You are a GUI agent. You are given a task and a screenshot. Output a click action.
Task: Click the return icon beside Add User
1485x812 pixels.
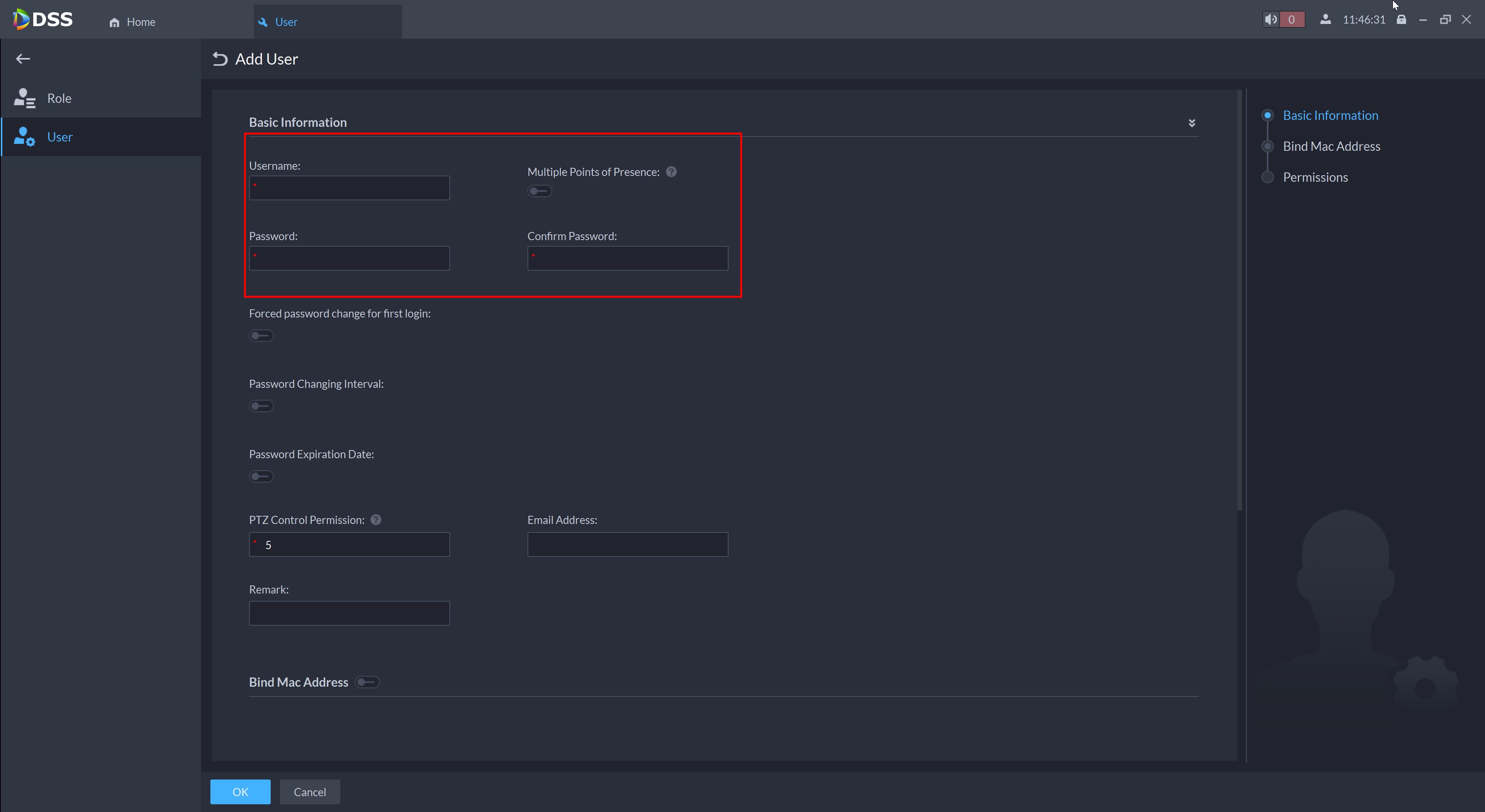click(x=220, y=59)
